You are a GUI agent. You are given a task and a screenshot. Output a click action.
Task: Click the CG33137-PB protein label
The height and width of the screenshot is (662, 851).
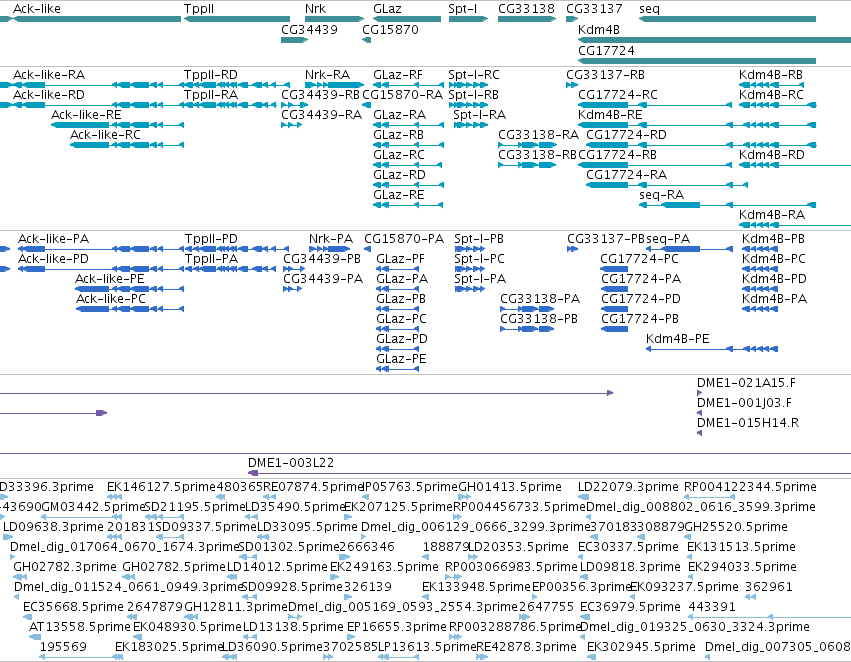pyautogui.click(x=606, y=239)
